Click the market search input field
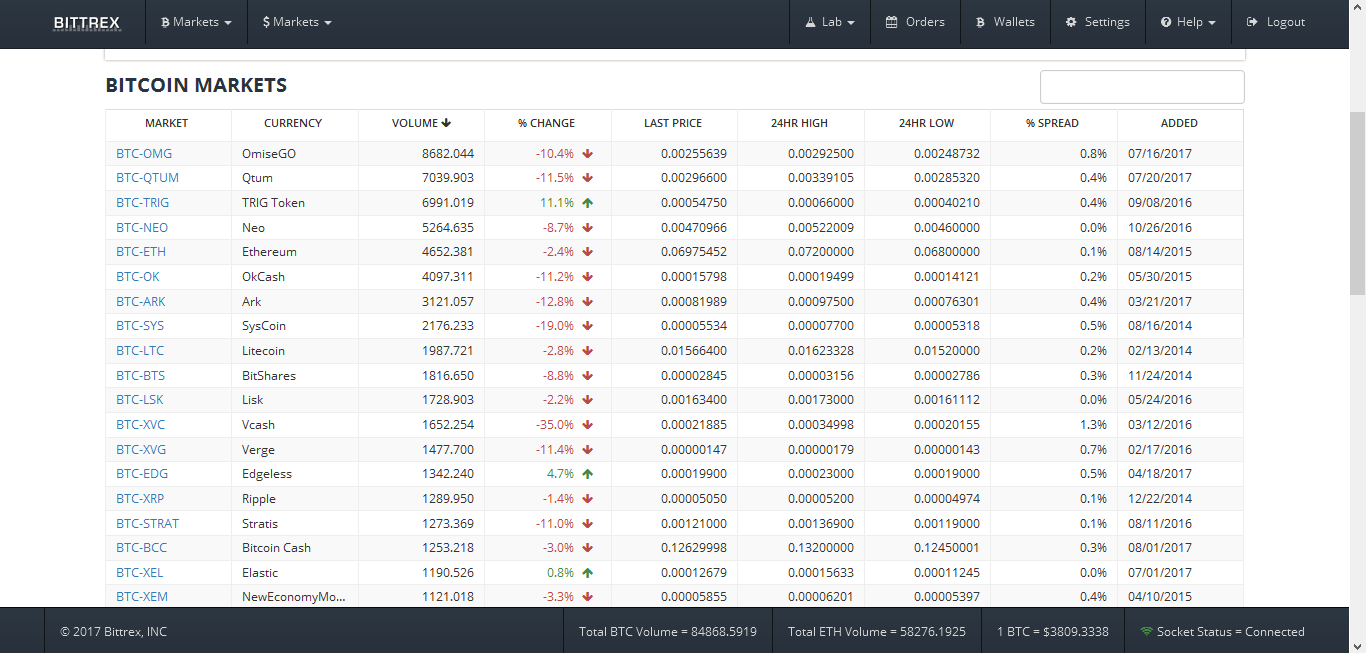The image size is (1366, 653). coord(1142,87)
